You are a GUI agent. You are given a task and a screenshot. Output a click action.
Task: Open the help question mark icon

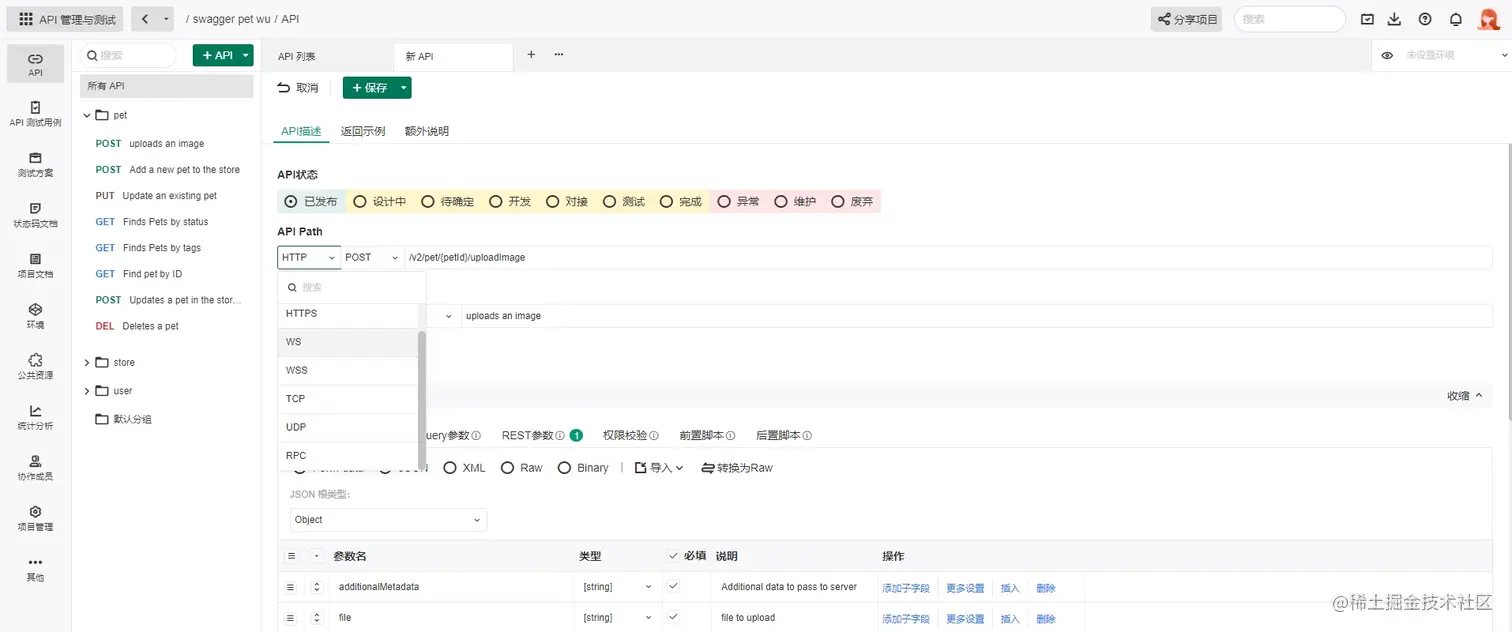coord(1425,19)
